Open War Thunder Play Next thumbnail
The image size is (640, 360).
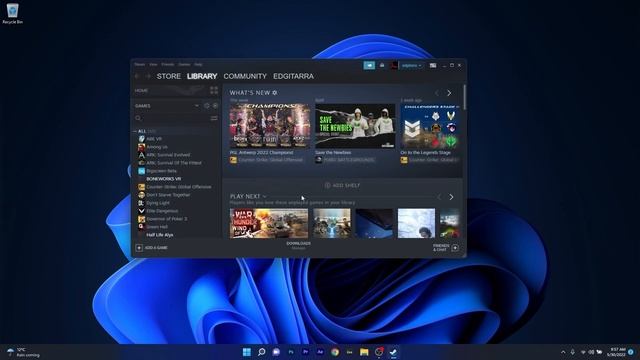point(269,223)
